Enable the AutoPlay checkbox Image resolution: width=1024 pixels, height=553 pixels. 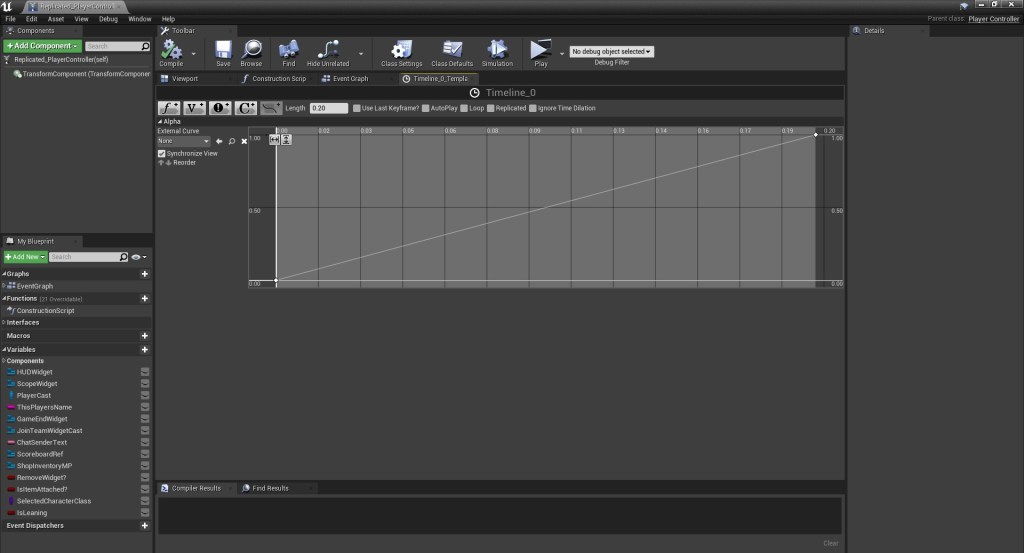(x=426, y=108)
